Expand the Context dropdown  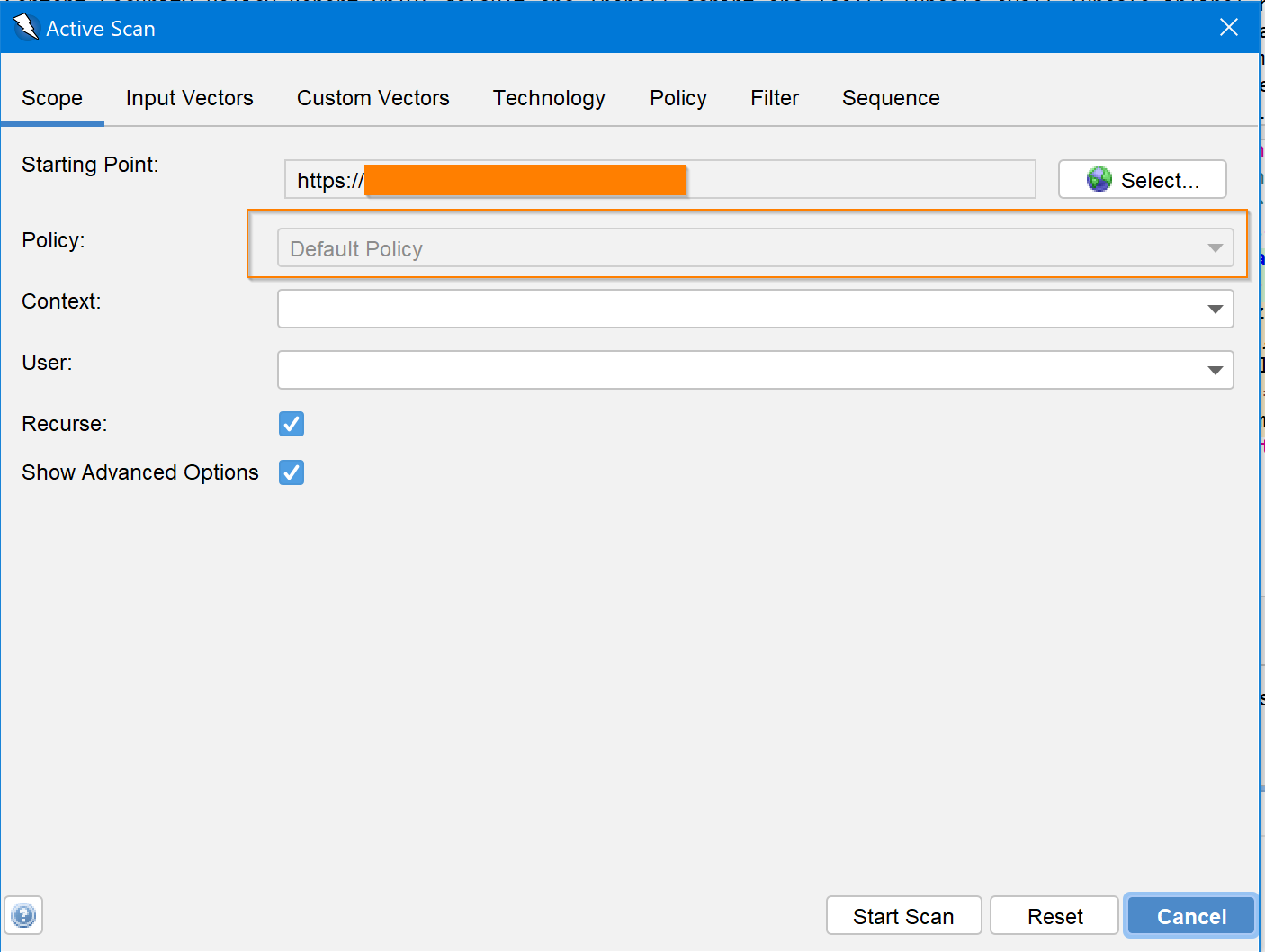pyautogui.click(x=1216, y=309)
